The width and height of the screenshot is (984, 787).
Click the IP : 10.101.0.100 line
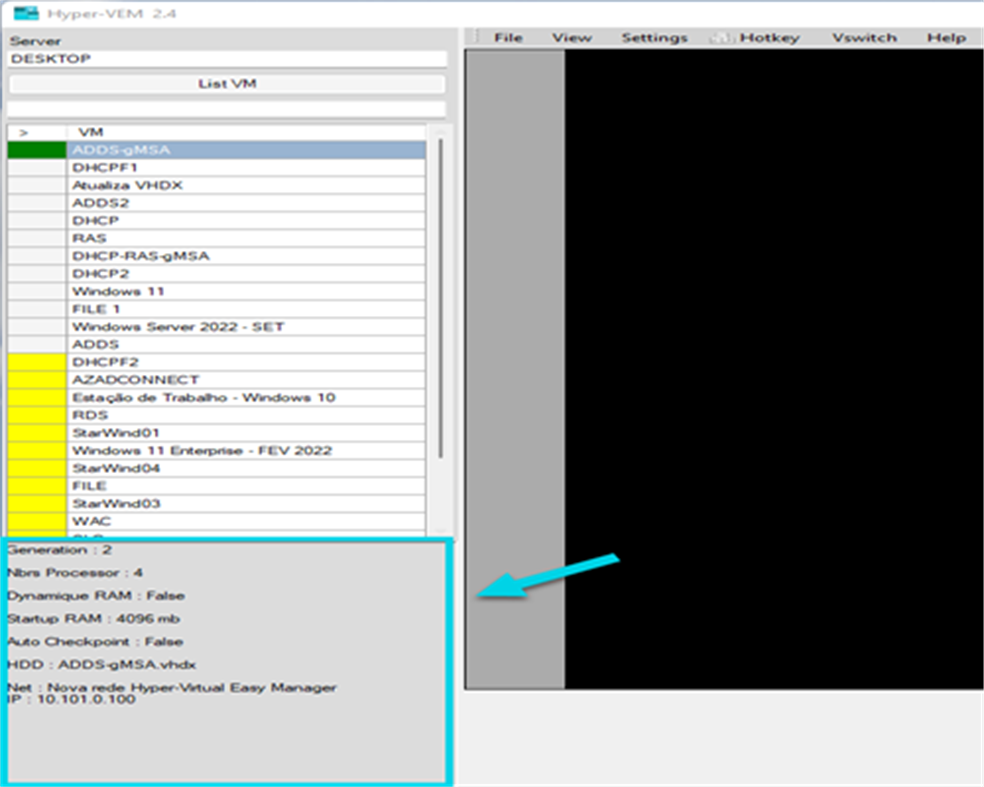(72, 699)
